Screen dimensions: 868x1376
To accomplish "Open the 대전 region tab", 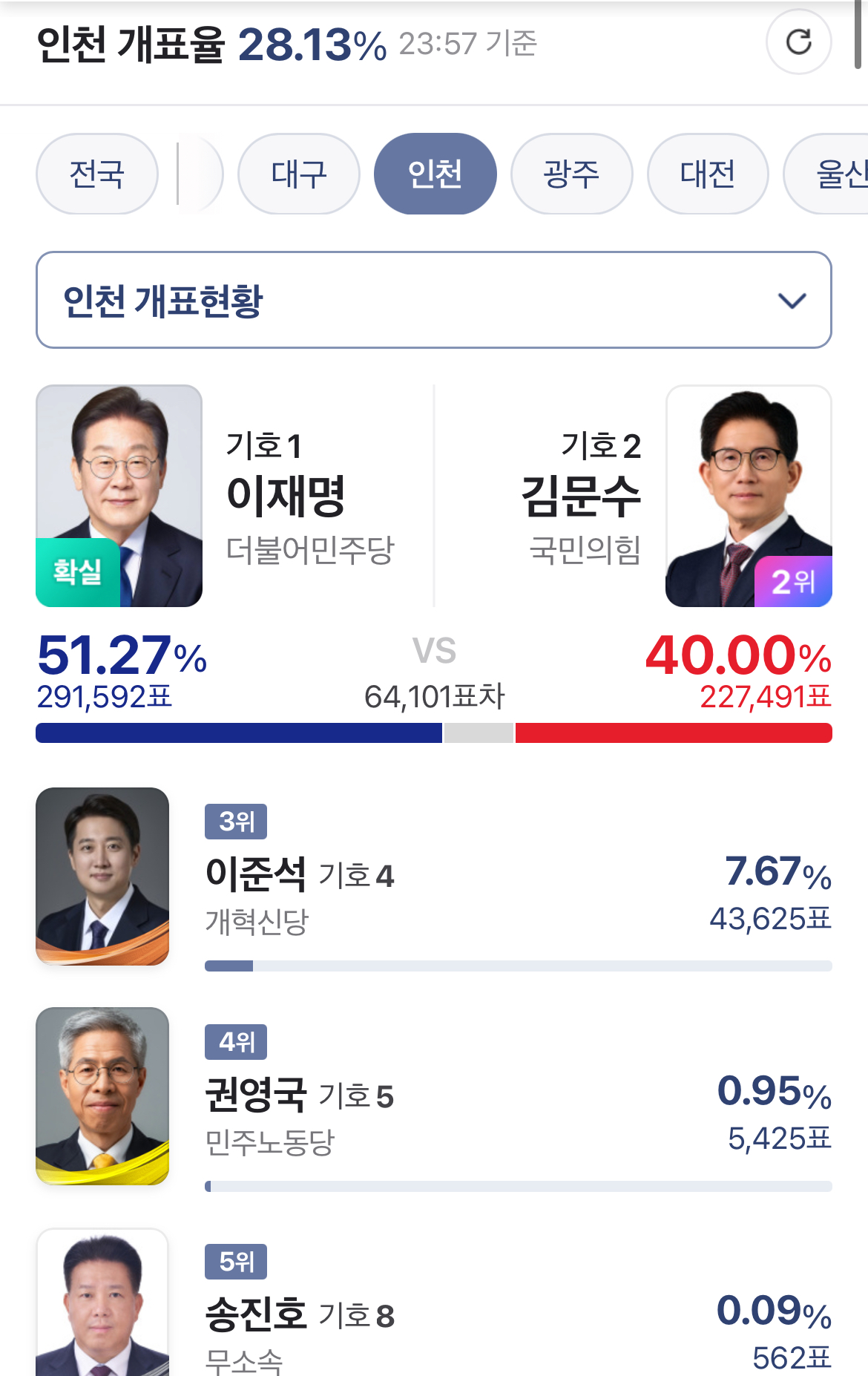I will [708, 174].
